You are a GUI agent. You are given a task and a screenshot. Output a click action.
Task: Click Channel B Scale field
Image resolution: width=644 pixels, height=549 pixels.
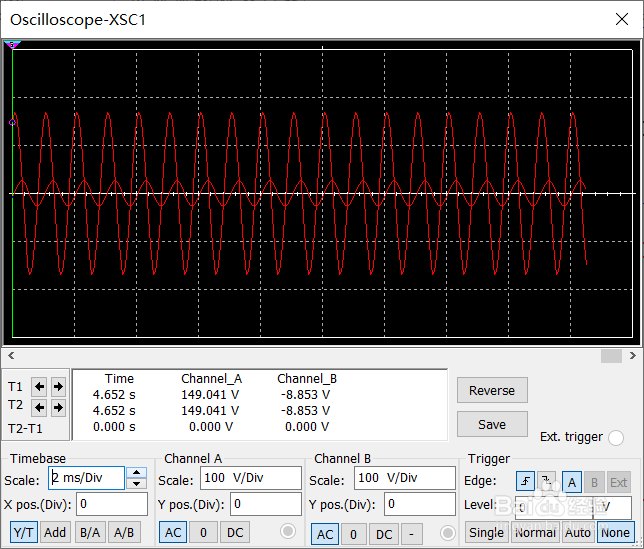click(405, 478)
